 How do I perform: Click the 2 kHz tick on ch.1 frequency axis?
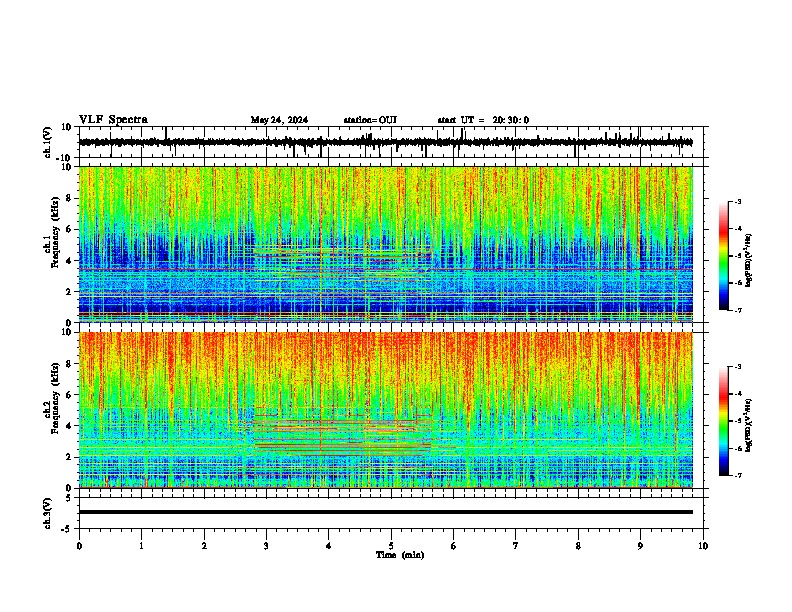coord(69,291)
